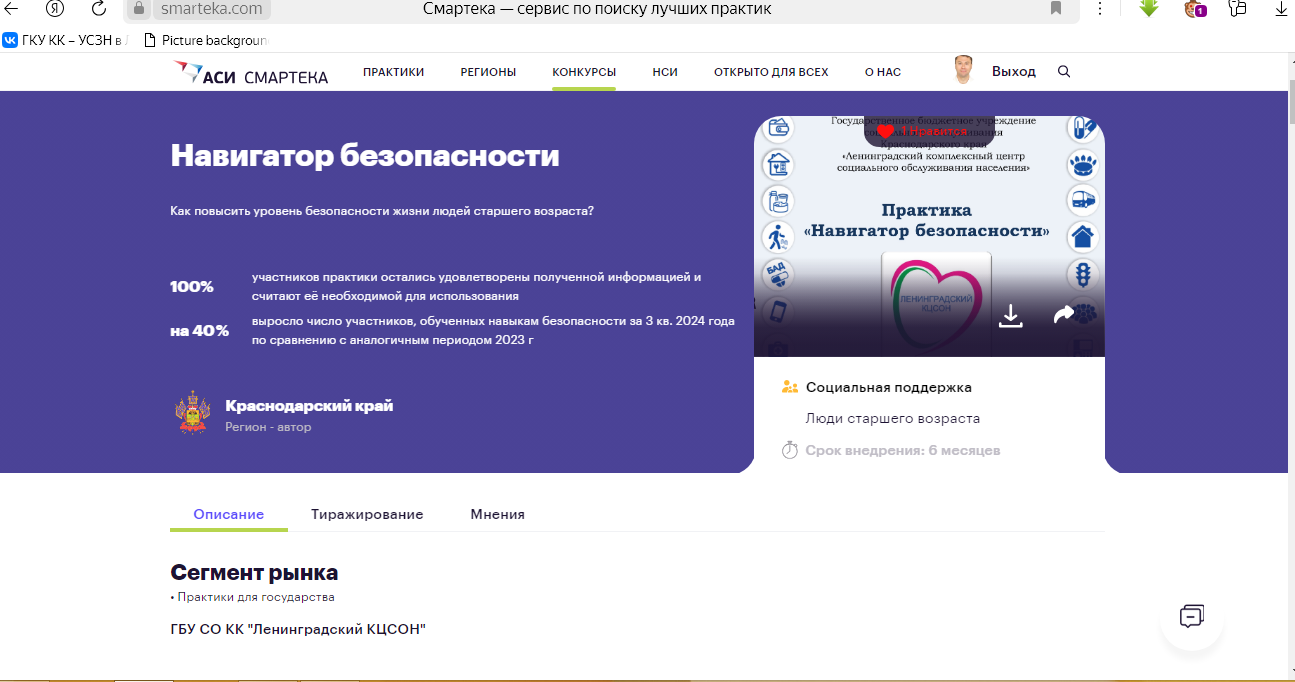Open the НСИ menu item

tap(665, 72)
